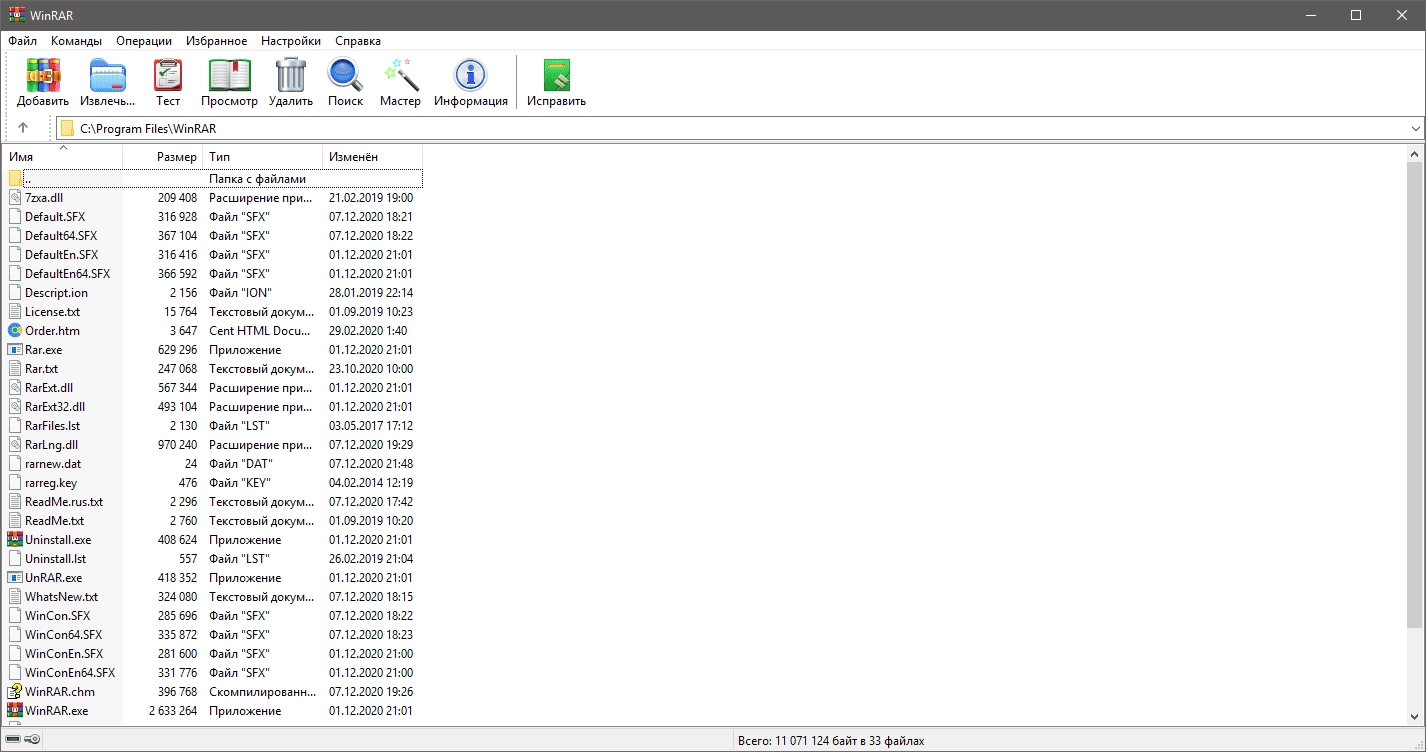Click the WinRAR.chm help file icon
Screen dimensions: 1426x752
click(15, 691)
